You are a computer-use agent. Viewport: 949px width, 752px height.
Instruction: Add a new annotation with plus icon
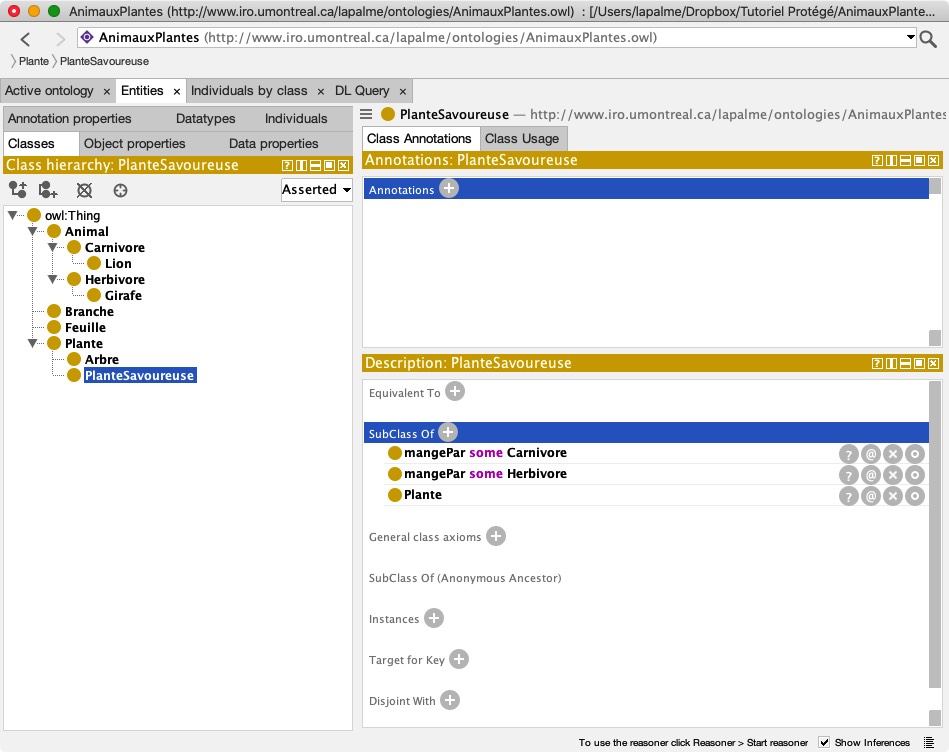tap(449, 189)
